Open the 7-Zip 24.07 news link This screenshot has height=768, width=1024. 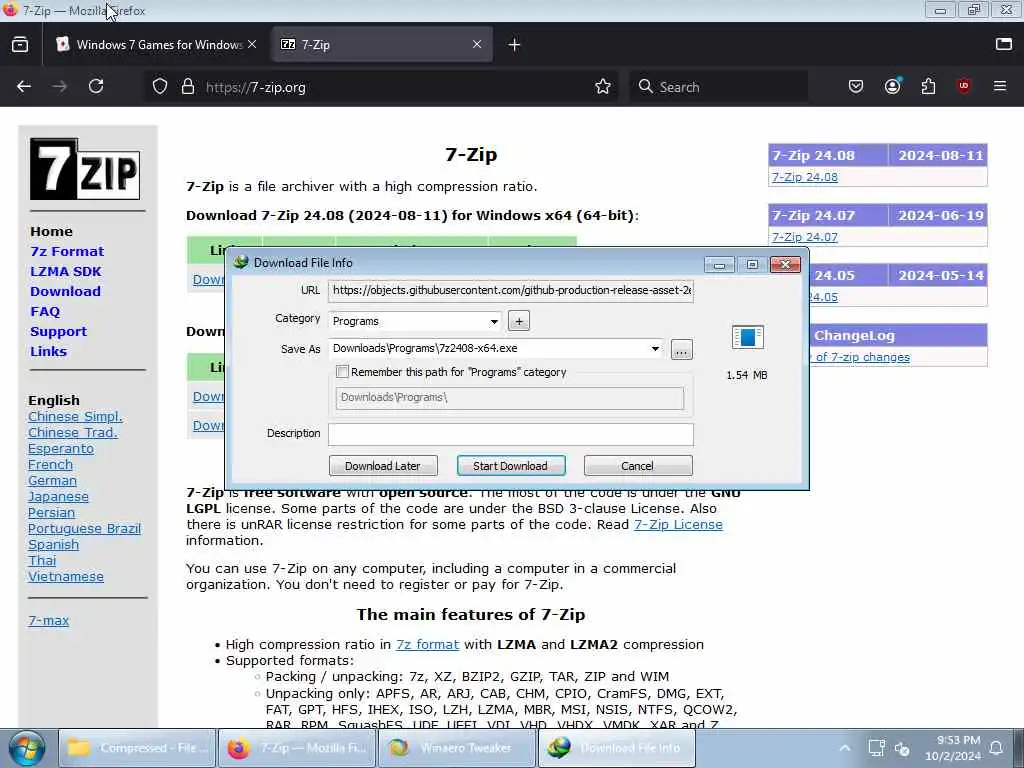click(805, 237)
